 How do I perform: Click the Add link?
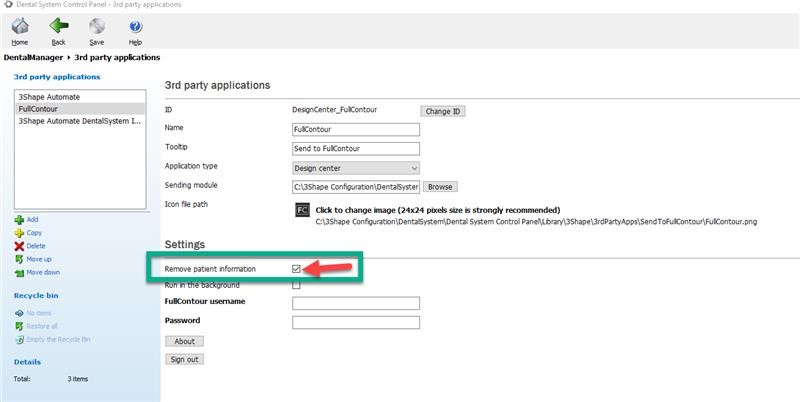32,219
